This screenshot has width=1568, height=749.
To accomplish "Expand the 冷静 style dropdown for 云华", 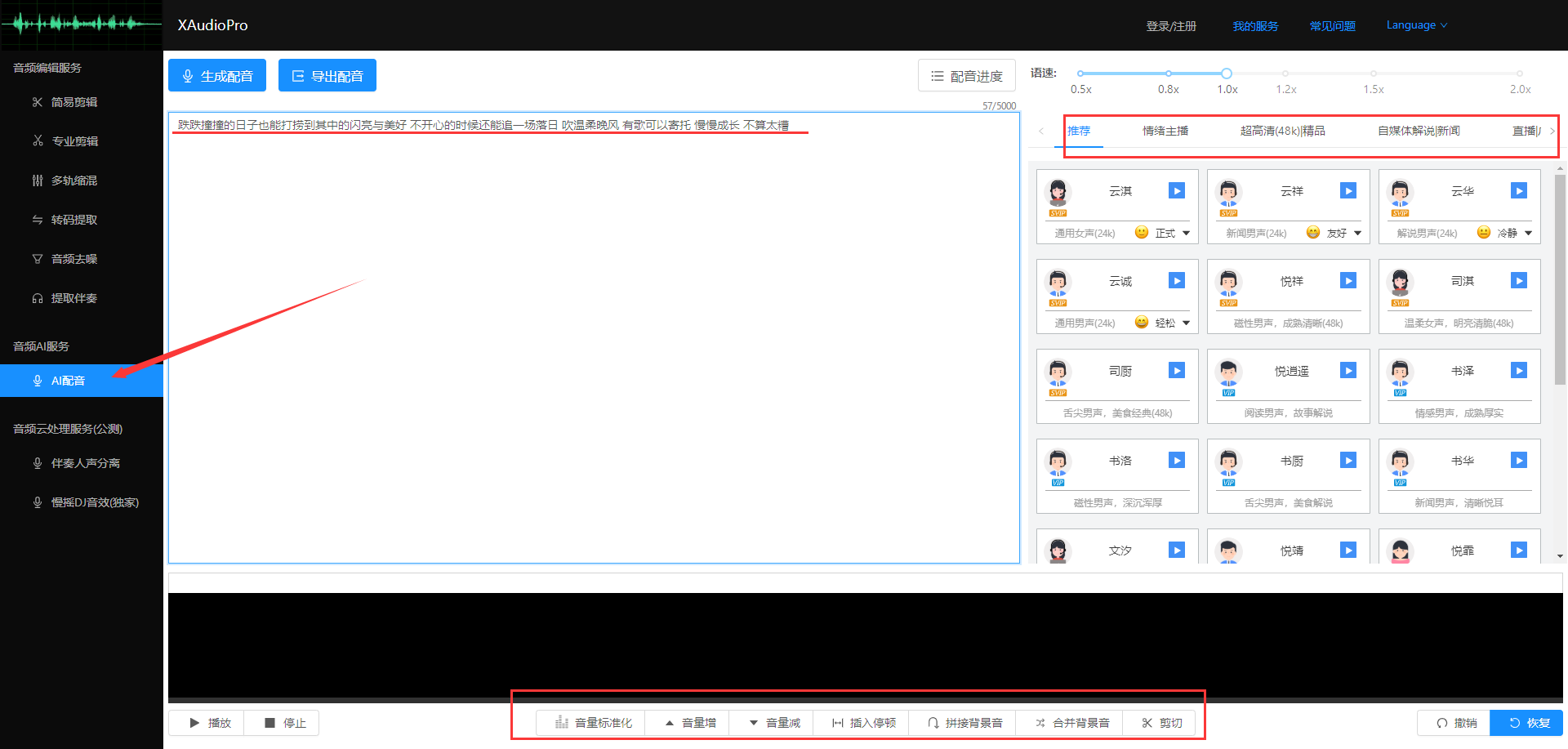I will tap(1509, 233).
